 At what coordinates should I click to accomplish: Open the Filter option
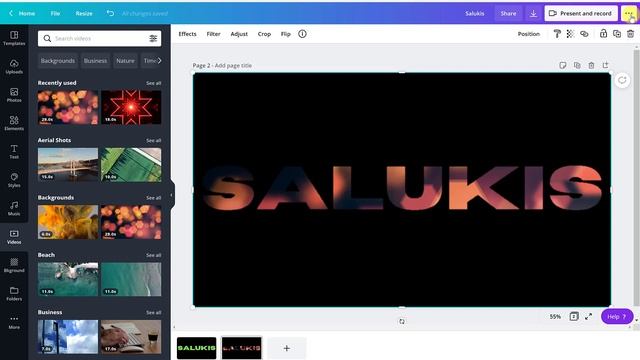click(213, 34)
